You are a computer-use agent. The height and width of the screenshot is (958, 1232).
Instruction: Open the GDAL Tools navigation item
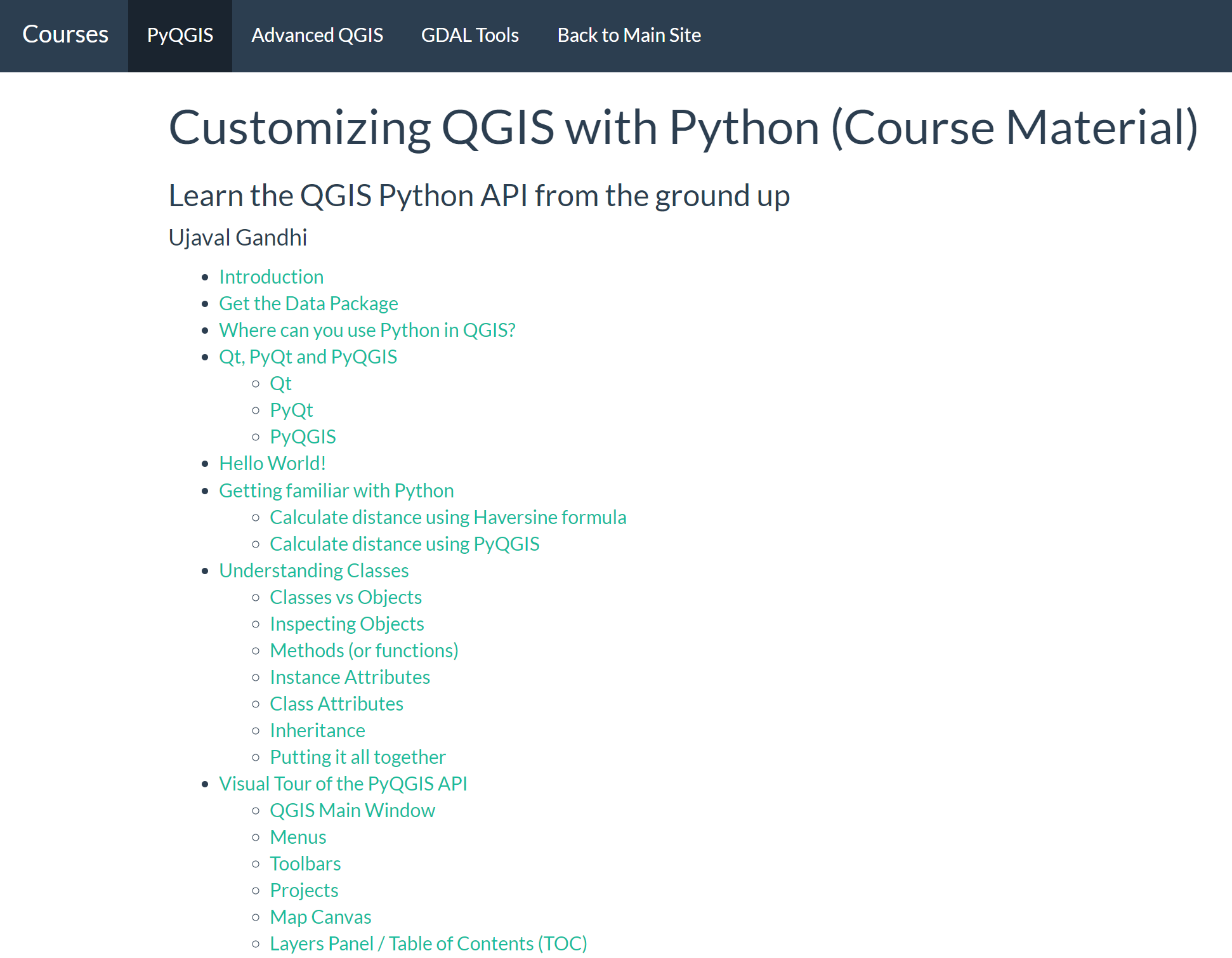pyautogui.click(x=470, y=35)
